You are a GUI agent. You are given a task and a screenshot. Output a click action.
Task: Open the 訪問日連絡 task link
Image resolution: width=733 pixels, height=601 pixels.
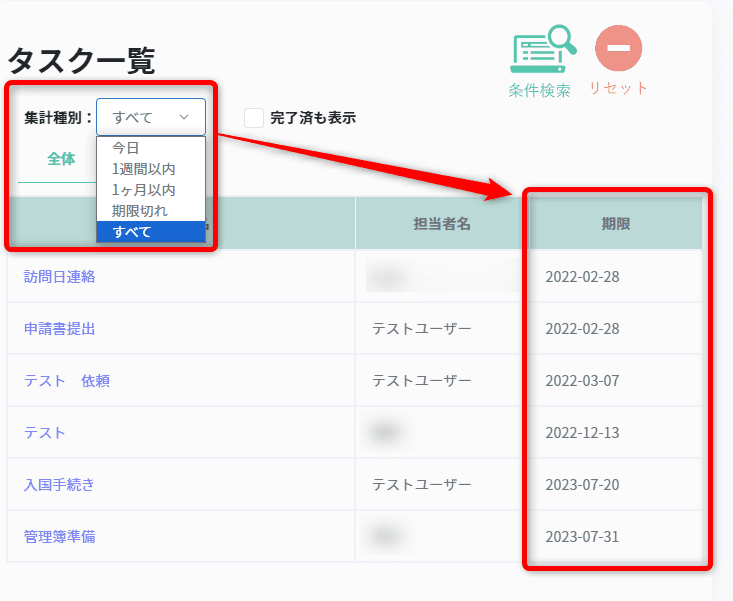pyautogui.click(x=60, y=276)
